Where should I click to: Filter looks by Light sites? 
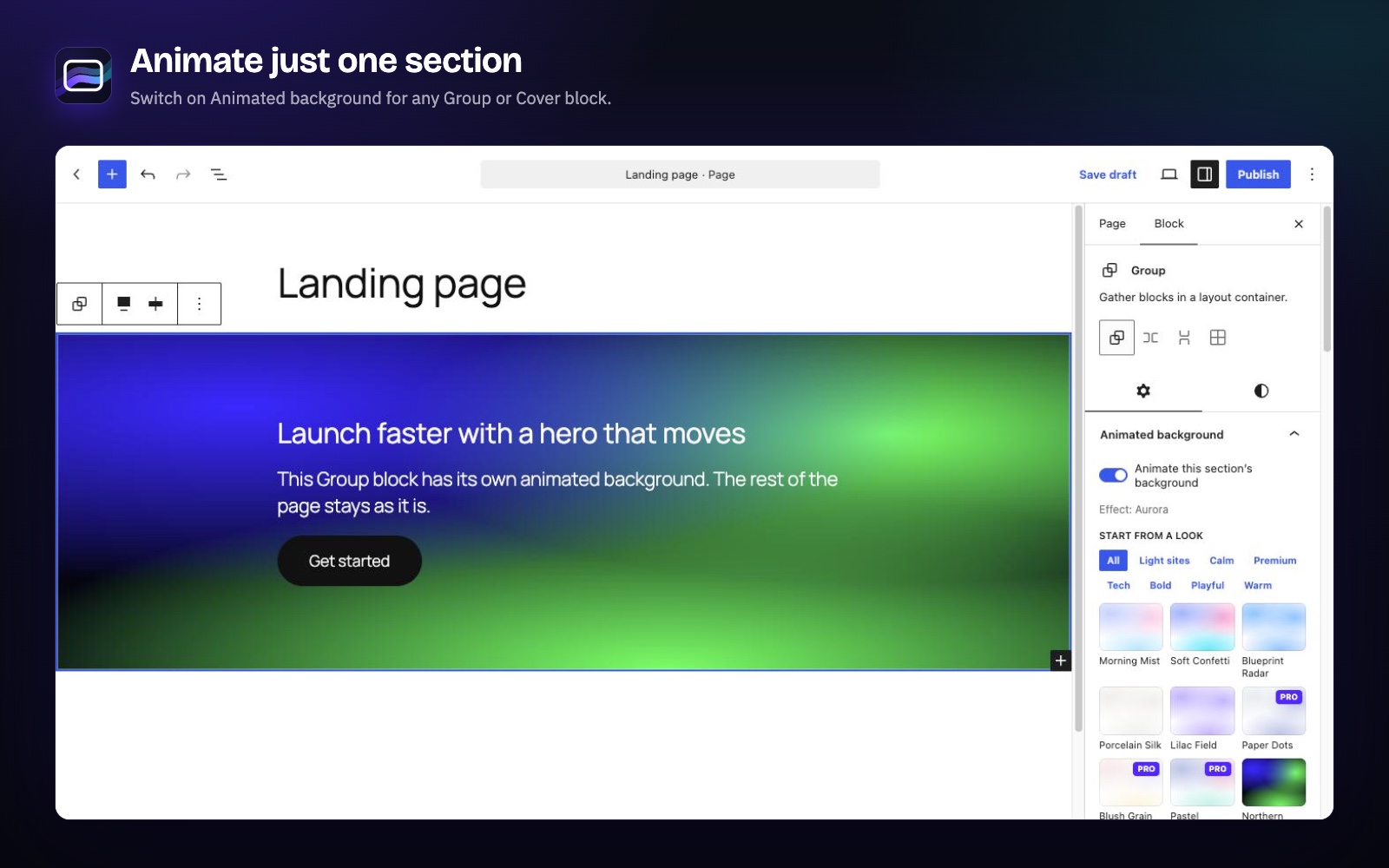1164,561
